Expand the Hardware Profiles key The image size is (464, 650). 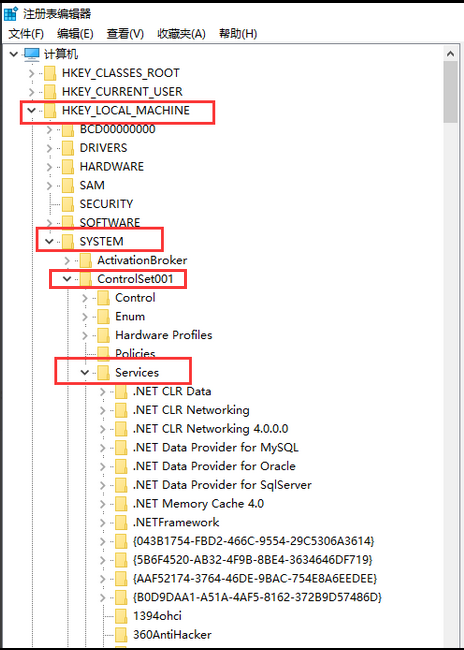(x=85, y=335)
